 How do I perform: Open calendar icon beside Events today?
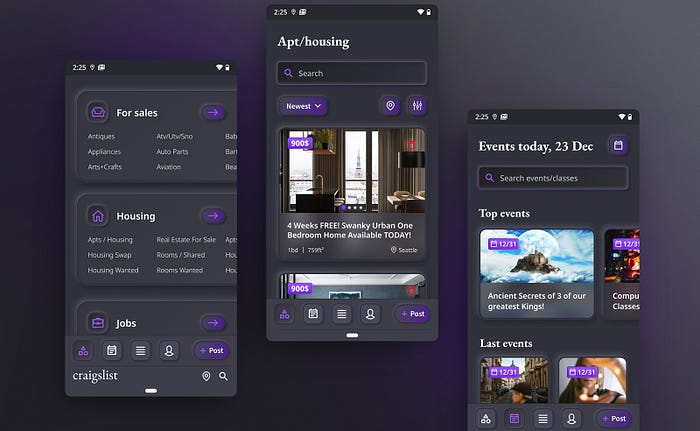point(618,145)
